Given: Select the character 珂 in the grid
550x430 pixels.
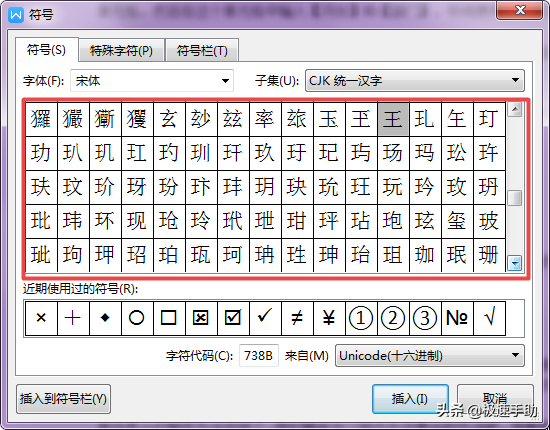Looking at the screenshot, I should click(x=233, y=255).
